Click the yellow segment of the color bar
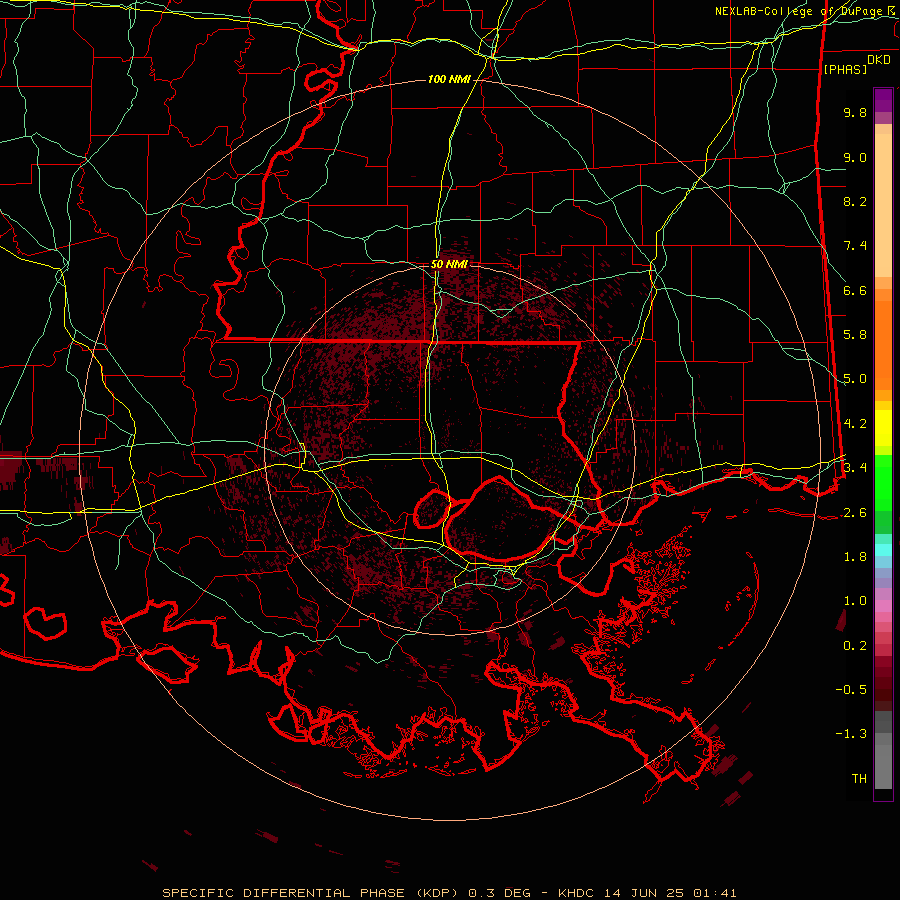900x900 pixels. 883,428
